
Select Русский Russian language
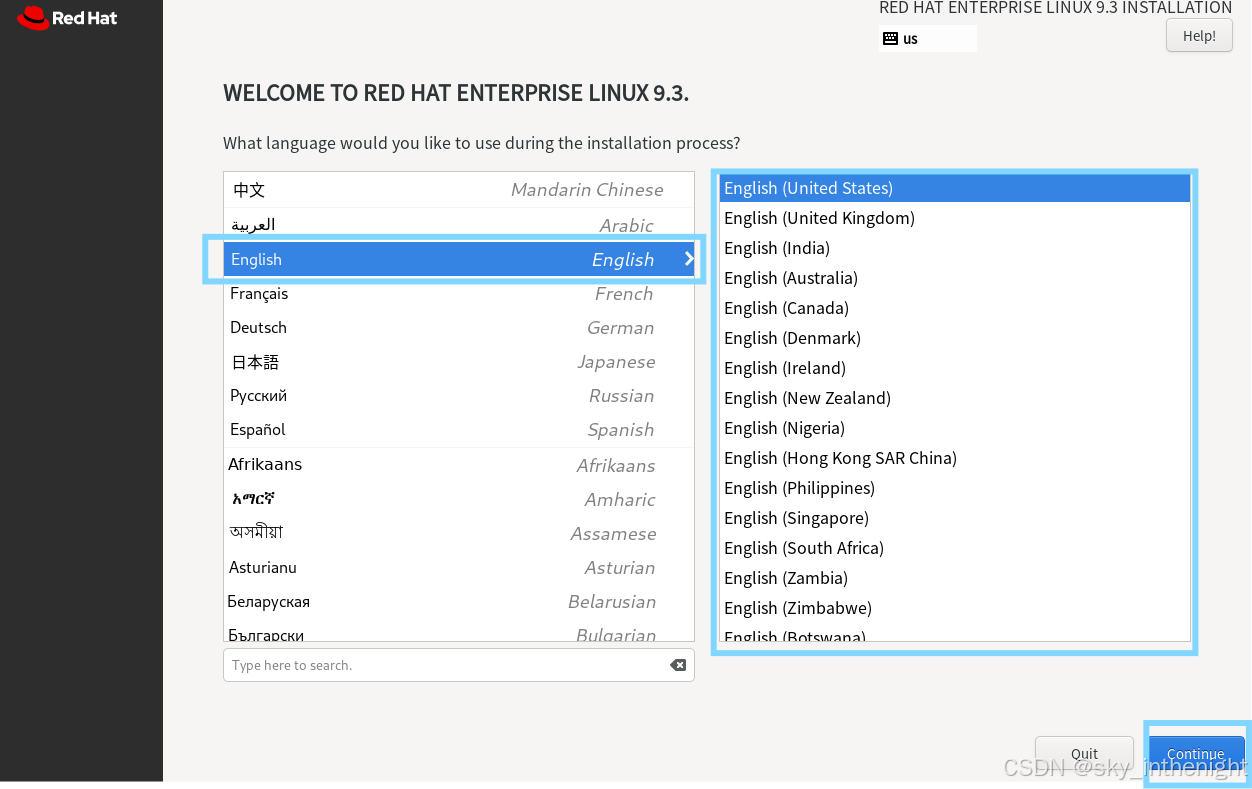coord(458,396)
